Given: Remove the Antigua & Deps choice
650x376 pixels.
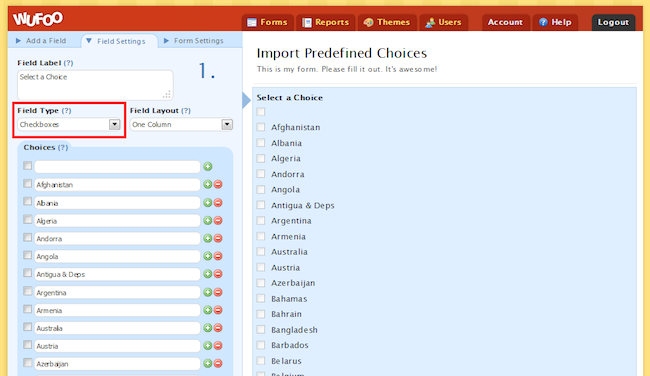Looking at the screenshot, I should click(218, 274).
